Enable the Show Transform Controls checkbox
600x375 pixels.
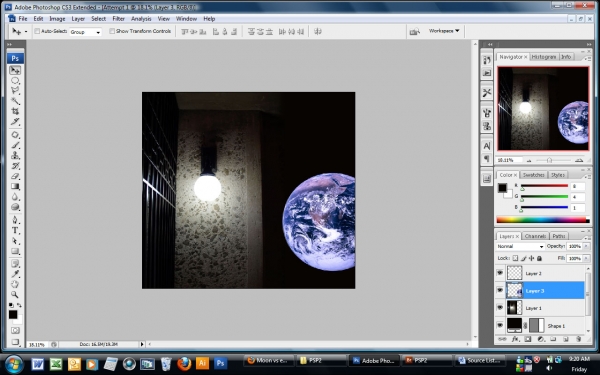click(x=112, y=31)
